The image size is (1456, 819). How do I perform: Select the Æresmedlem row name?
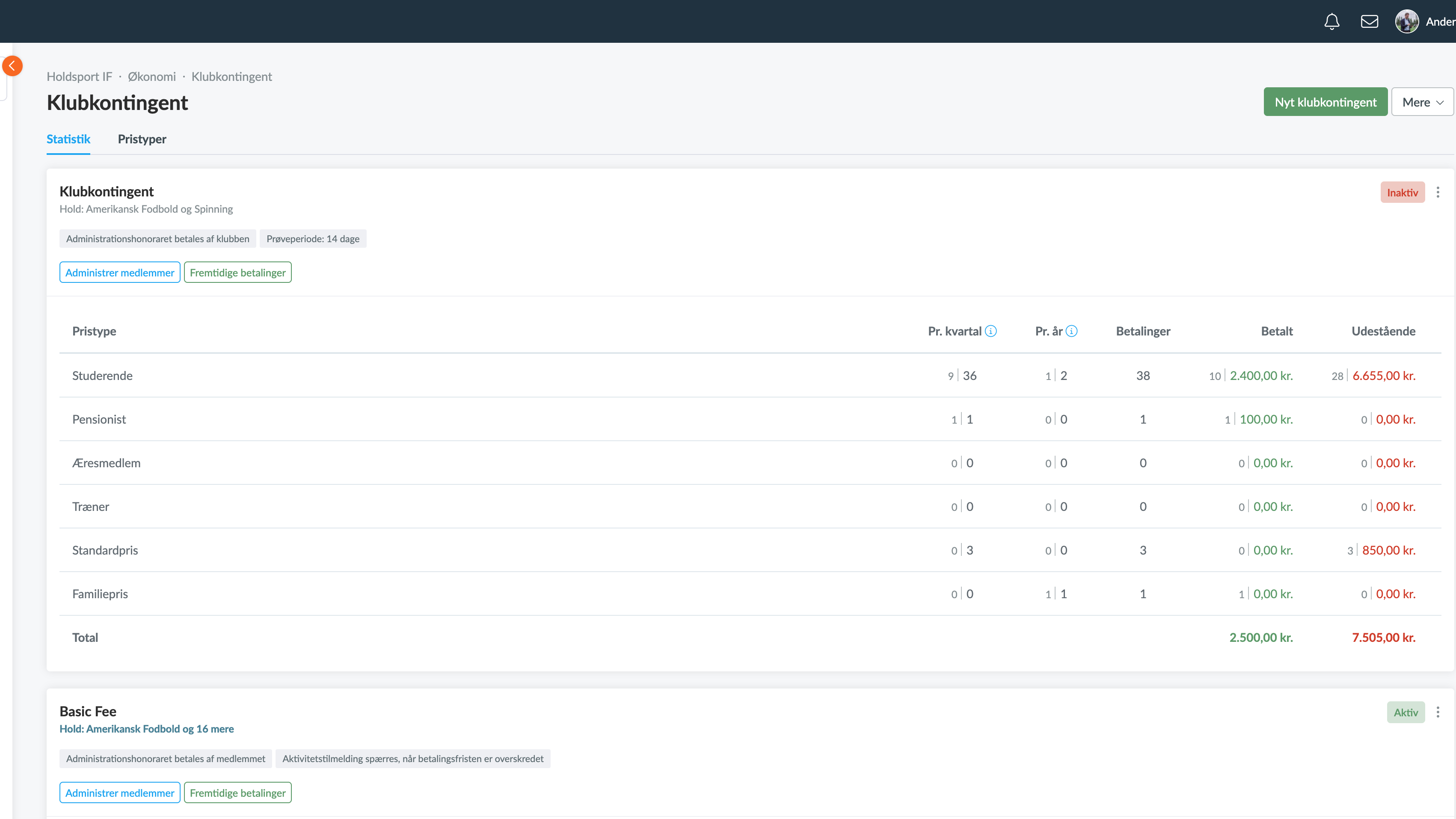click(x=106, y=463)
